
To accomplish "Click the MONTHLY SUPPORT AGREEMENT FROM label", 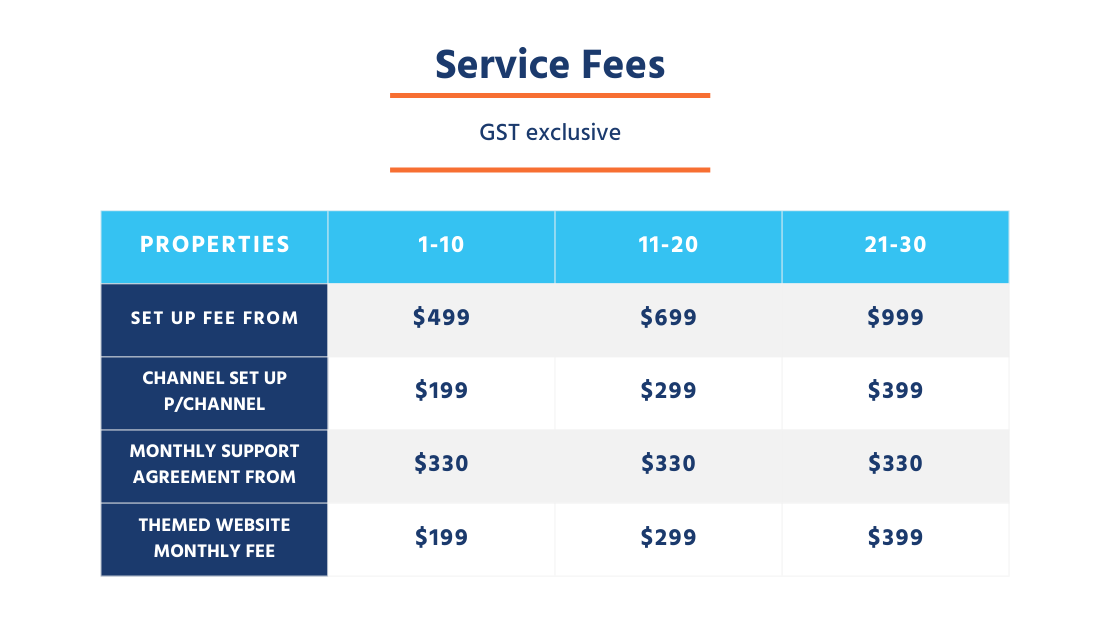I will [x=214, y=464].
